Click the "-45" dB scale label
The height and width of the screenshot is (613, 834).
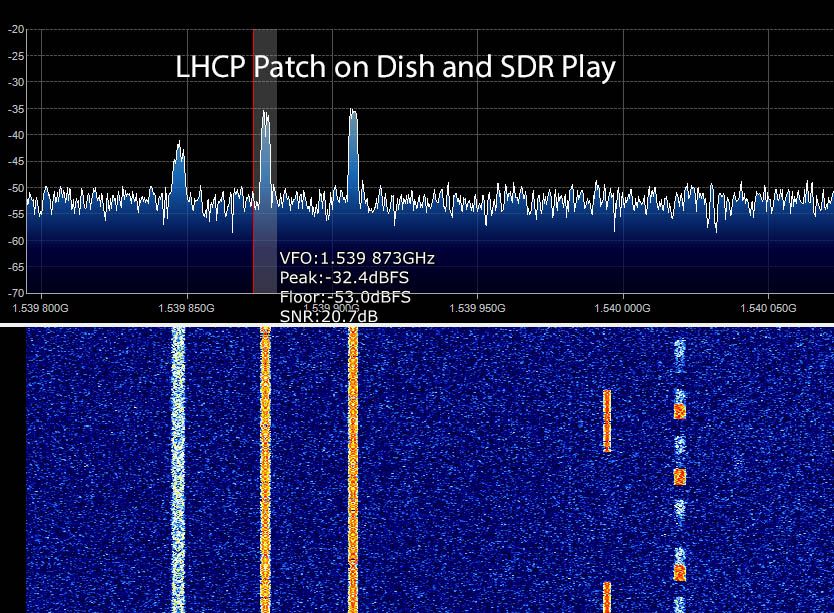(16, 161)
